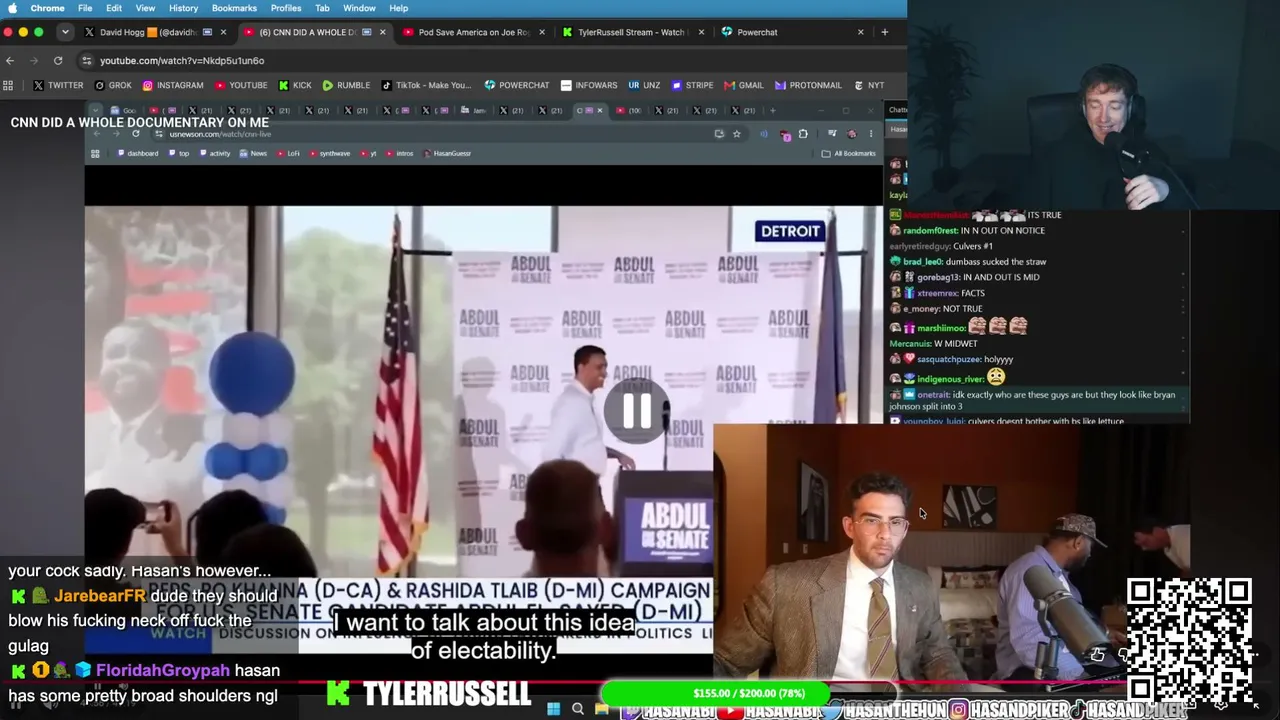View site information for youtube.com
1280x720 pixels.
point(87,61)
